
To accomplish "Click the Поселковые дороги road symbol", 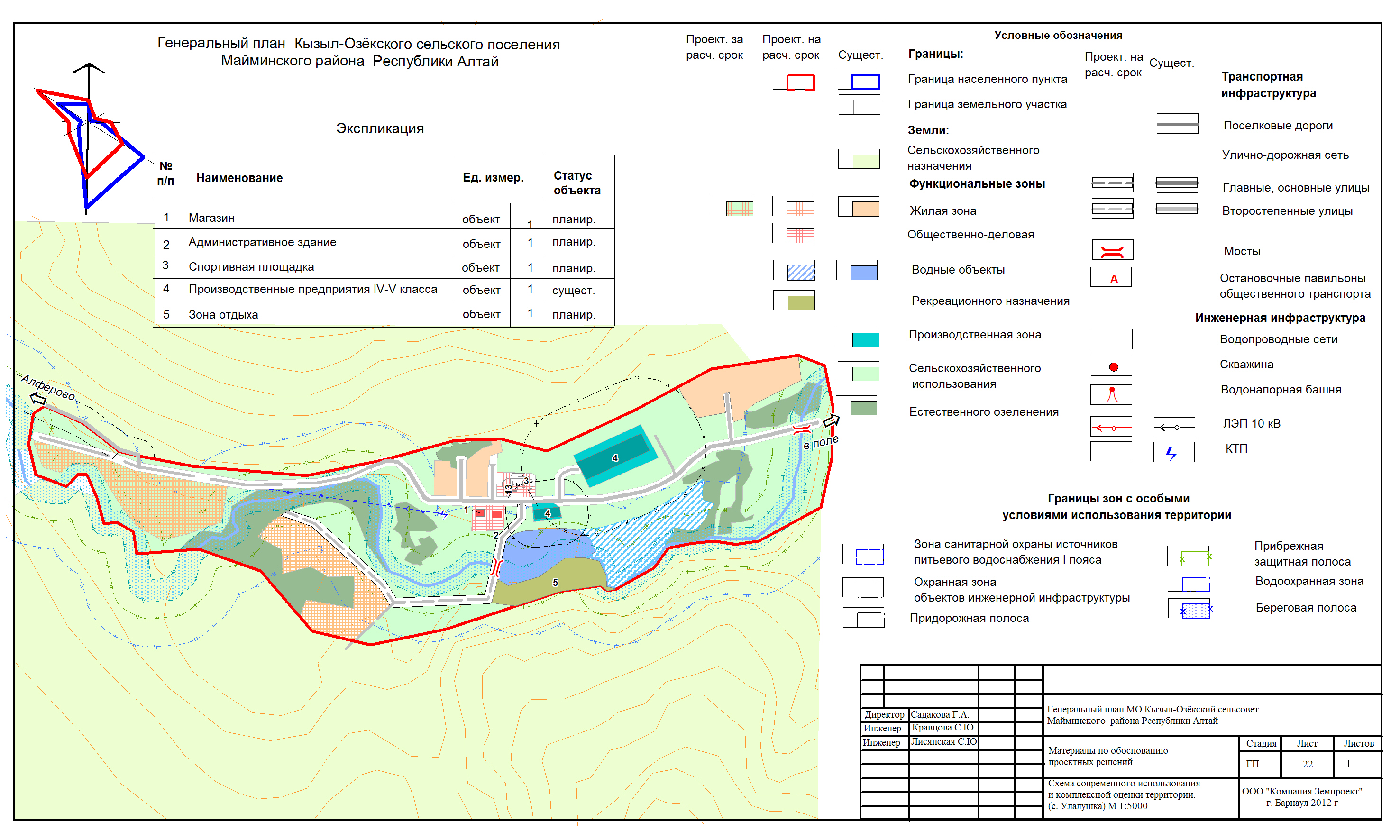I will pyautogui.click(x=1178, y=123).
